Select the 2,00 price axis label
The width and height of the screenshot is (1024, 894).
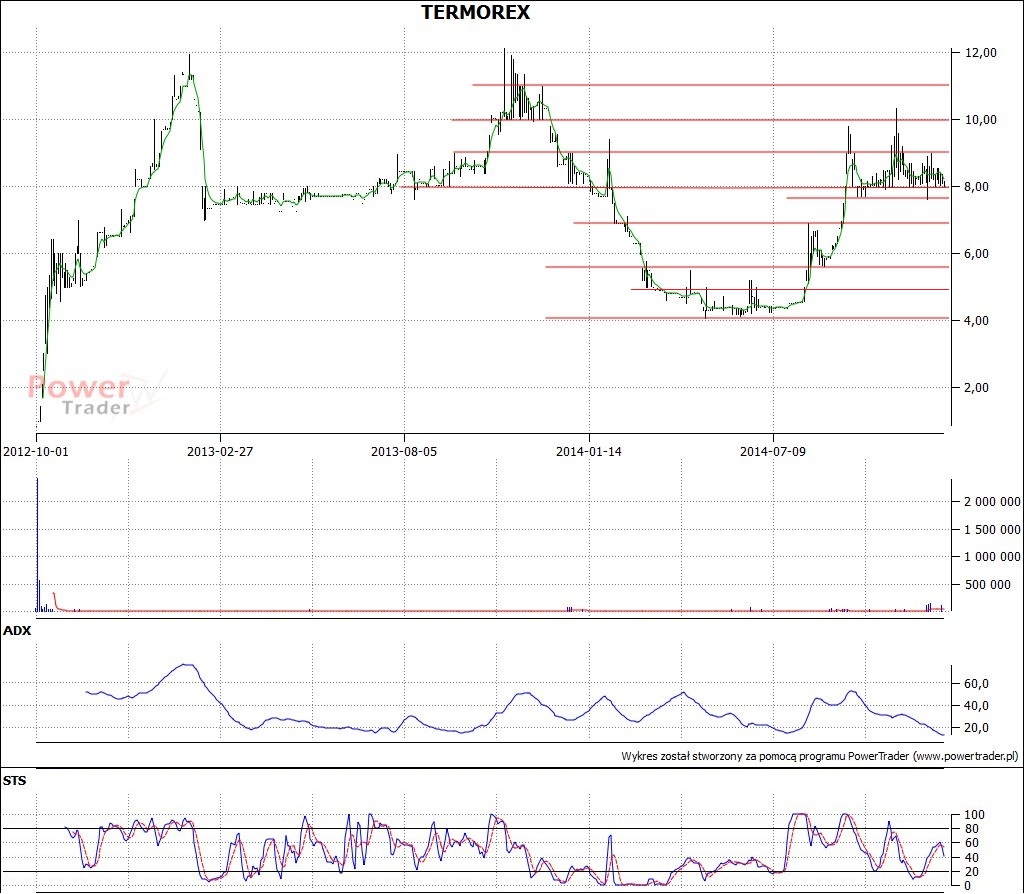tap(976, 387)
